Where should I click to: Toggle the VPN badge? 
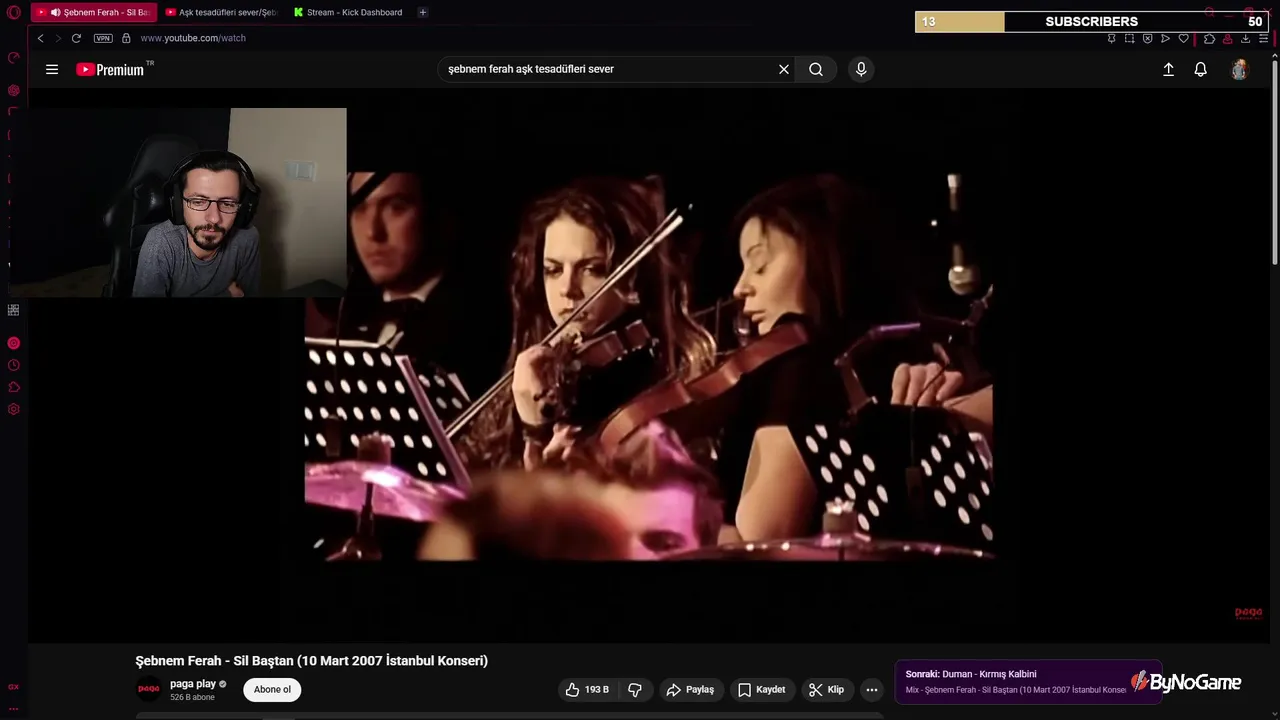tap(103, 38)
